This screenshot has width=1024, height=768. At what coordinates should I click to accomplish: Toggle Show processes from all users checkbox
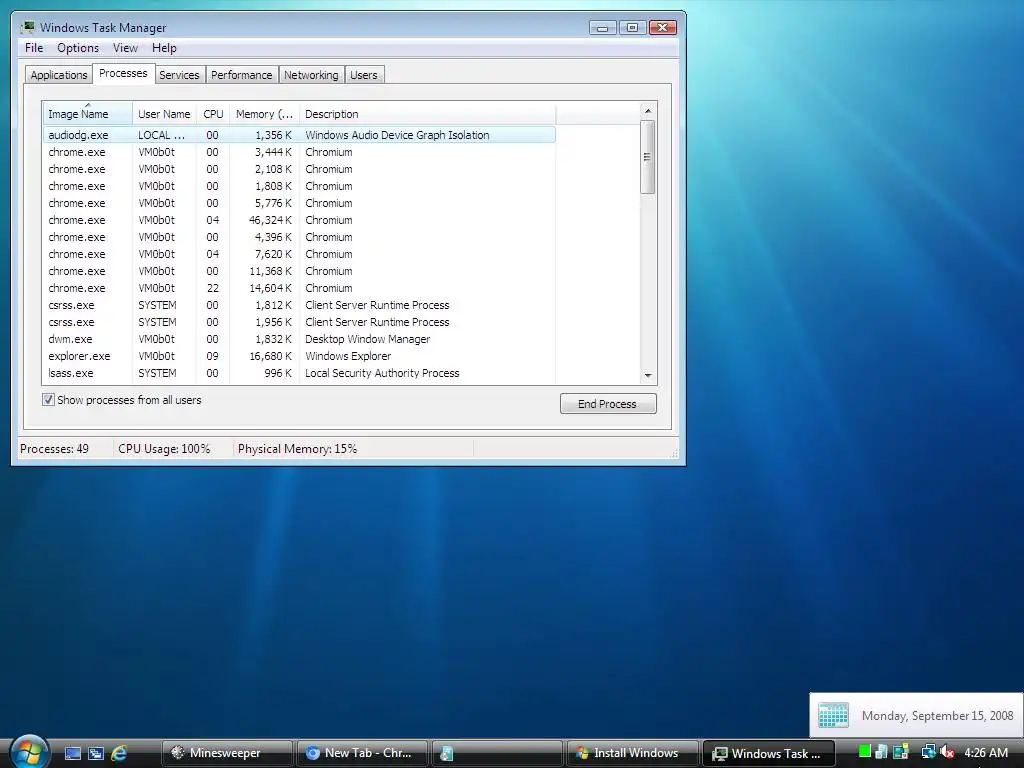tap(48, 400)
